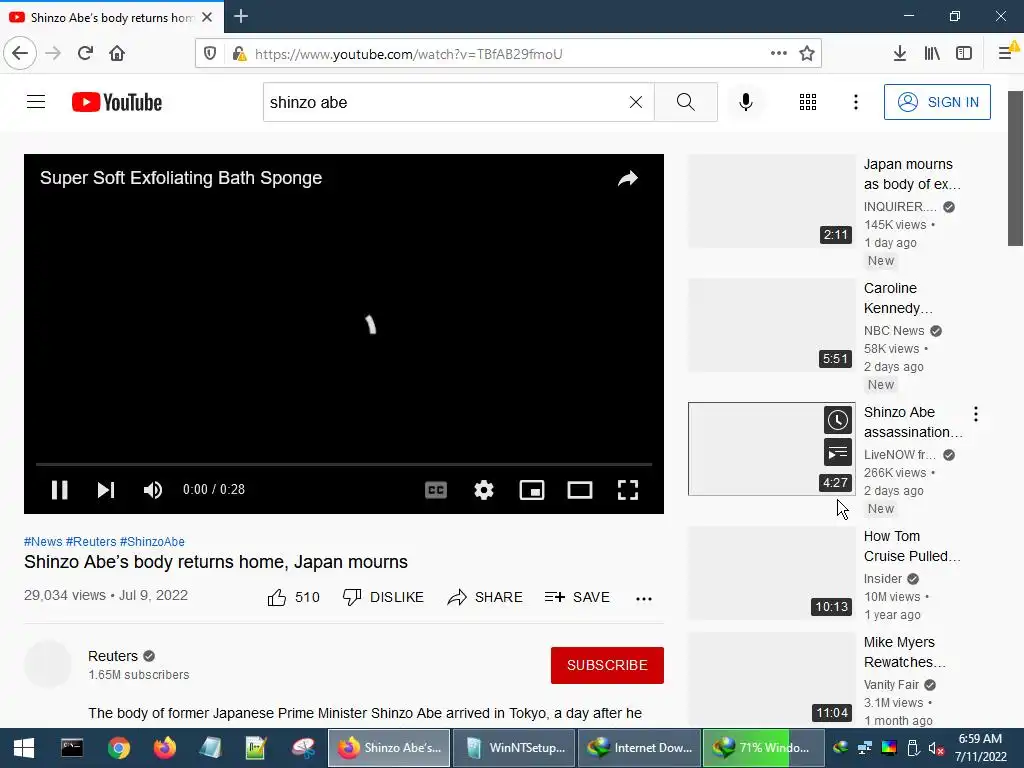This screenshot has height=768, width=1024.
Task: Open the Reuters channel name link
Action: (x=113, y=656)
